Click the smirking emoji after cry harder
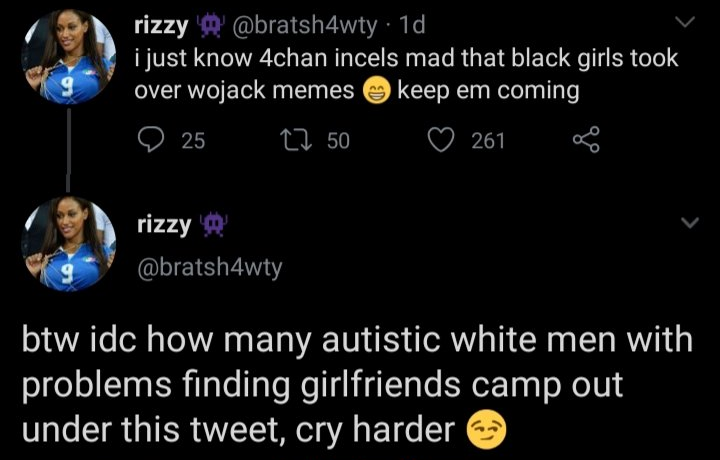720x460 pixels. pyautogui.click(x=486, y=430)
